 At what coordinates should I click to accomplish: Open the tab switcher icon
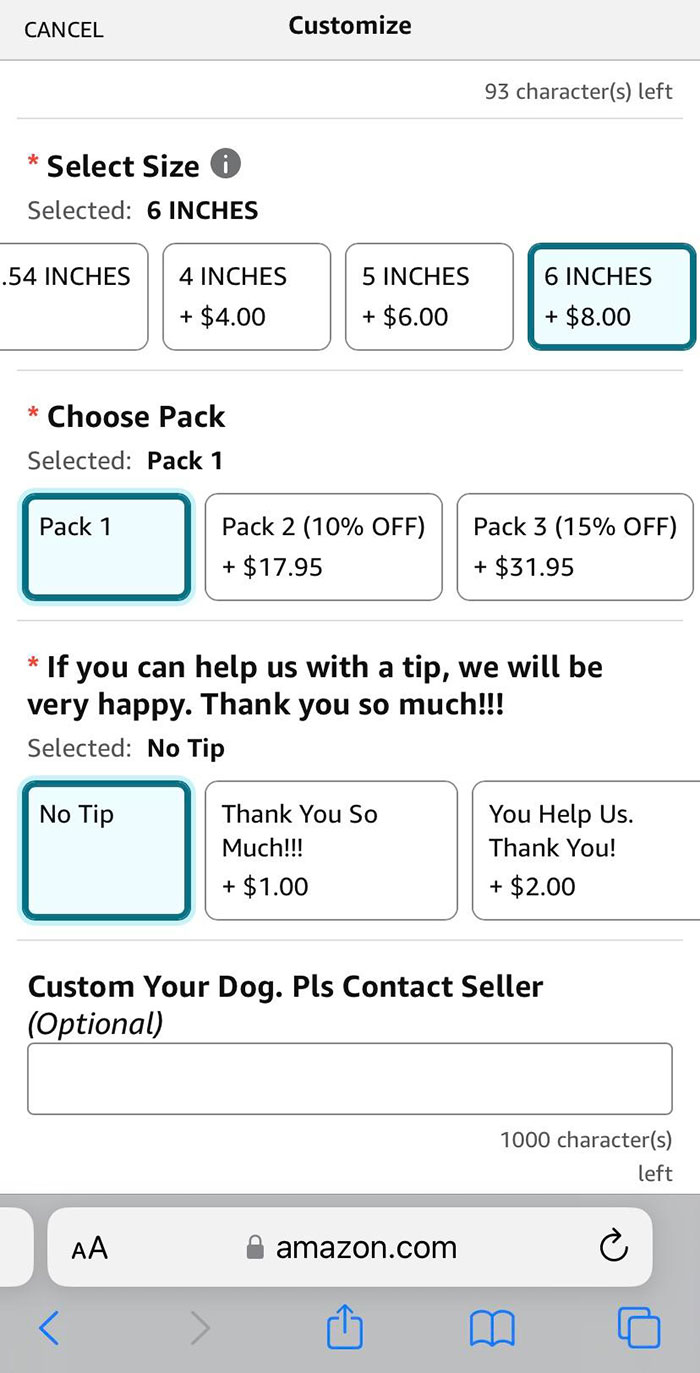(639, 1328)
